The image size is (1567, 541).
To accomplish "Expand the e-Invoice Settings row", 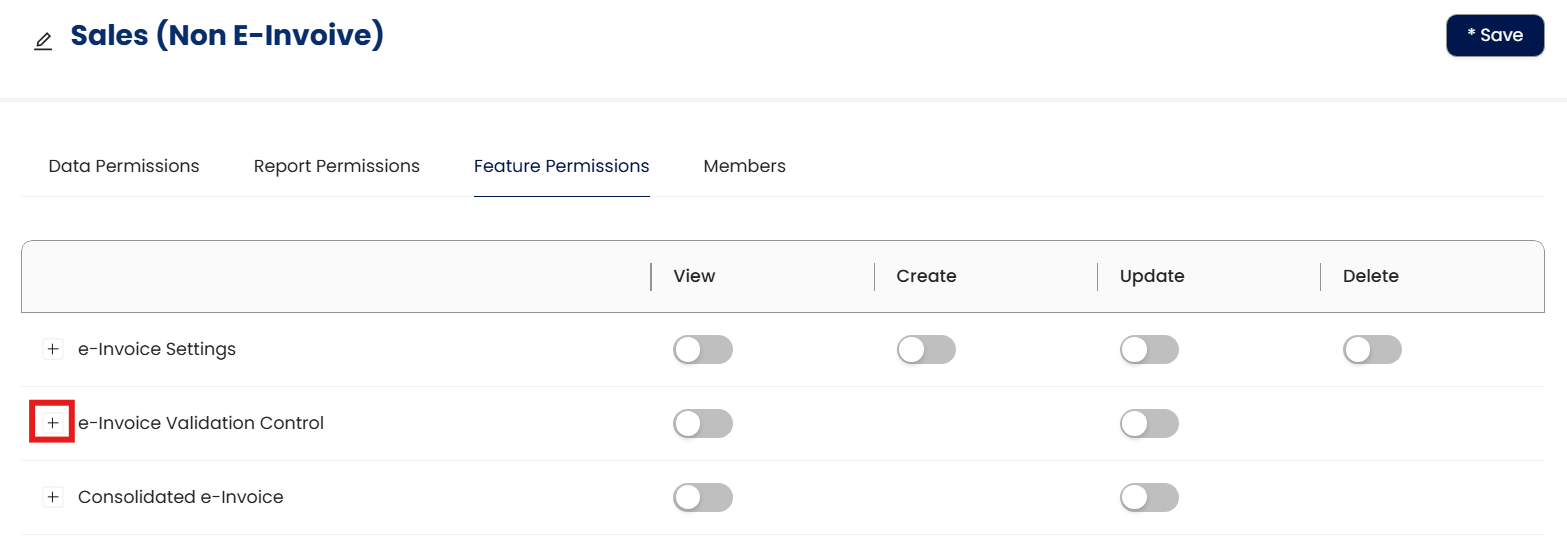I will (53, 349).
